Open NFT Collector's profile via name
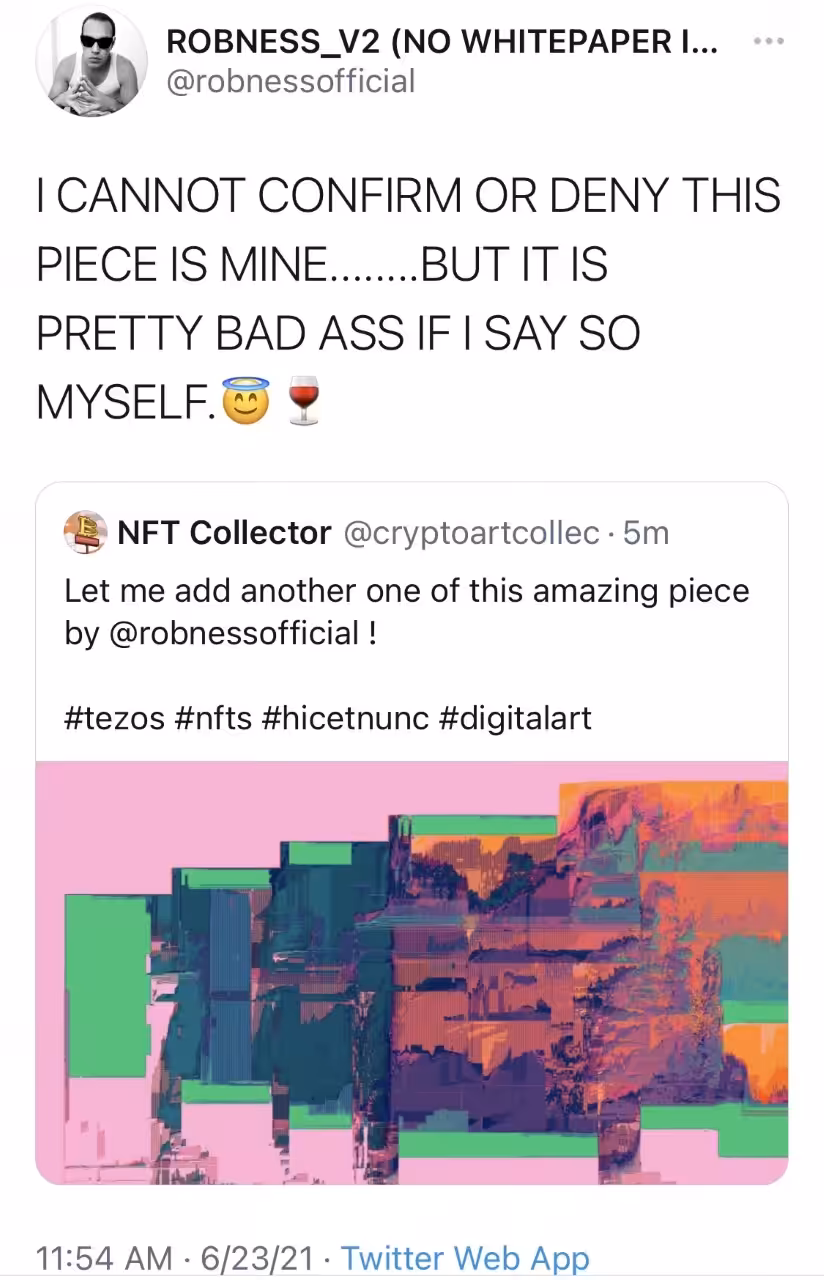 (x=224, y=533)
